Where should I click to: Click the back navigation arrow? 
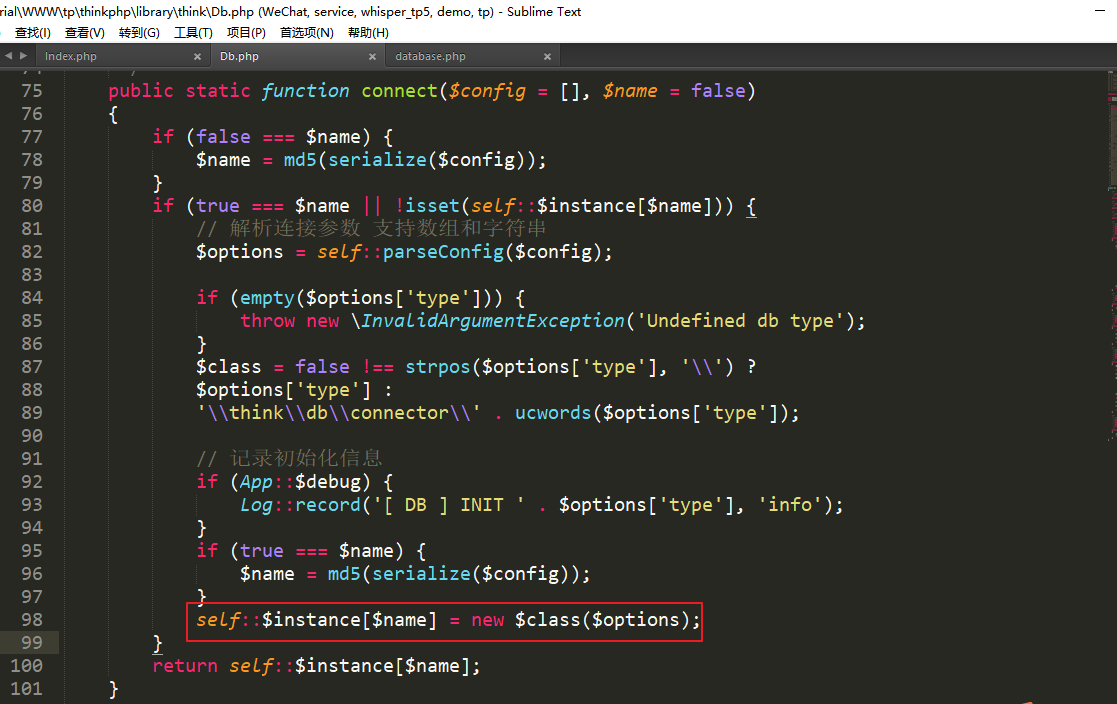[x=7, y=56]
